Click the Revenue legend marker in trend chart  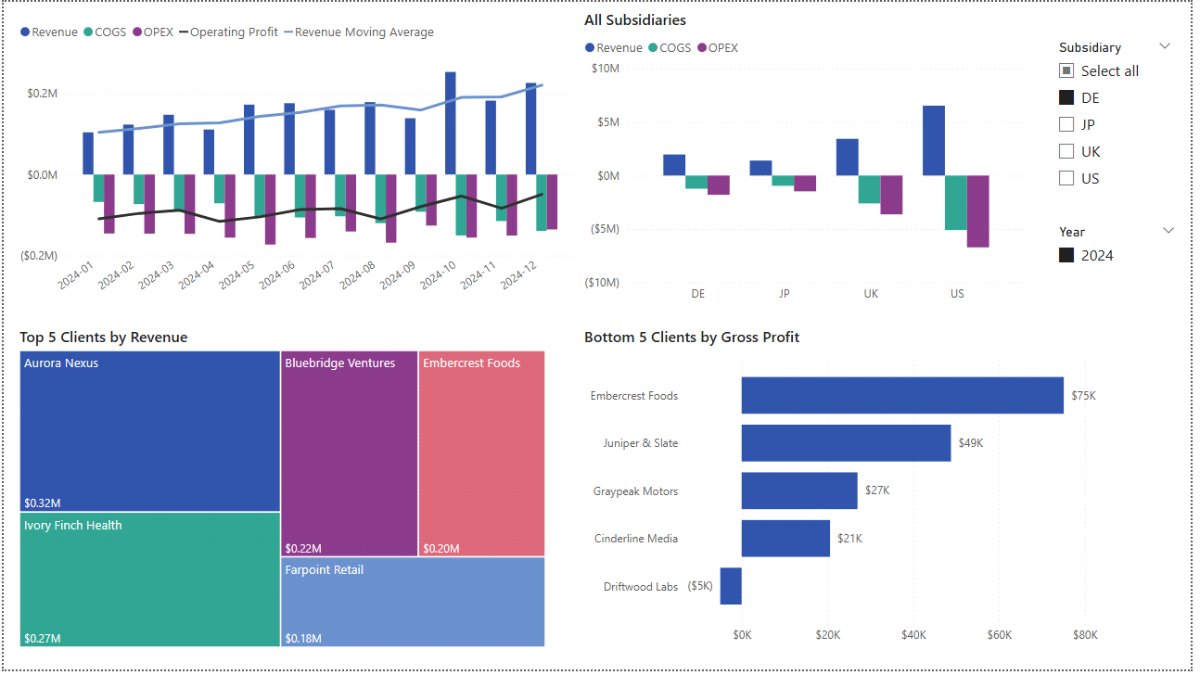tap(25, 32)
